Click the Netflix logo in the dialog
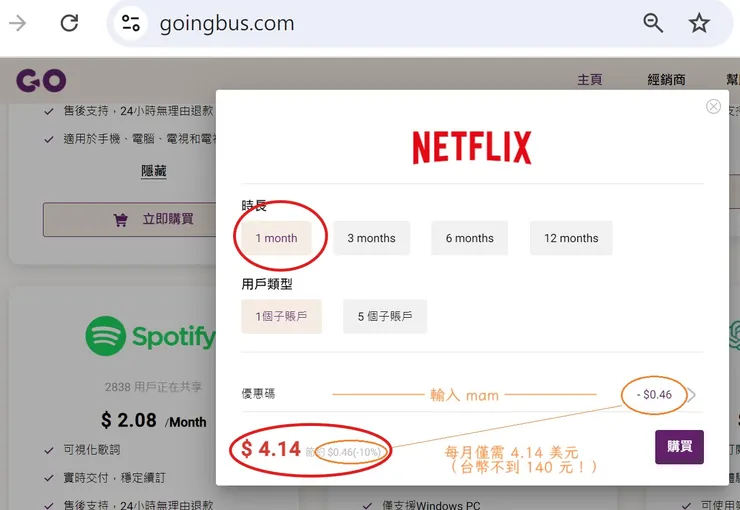 pos(472,148)
